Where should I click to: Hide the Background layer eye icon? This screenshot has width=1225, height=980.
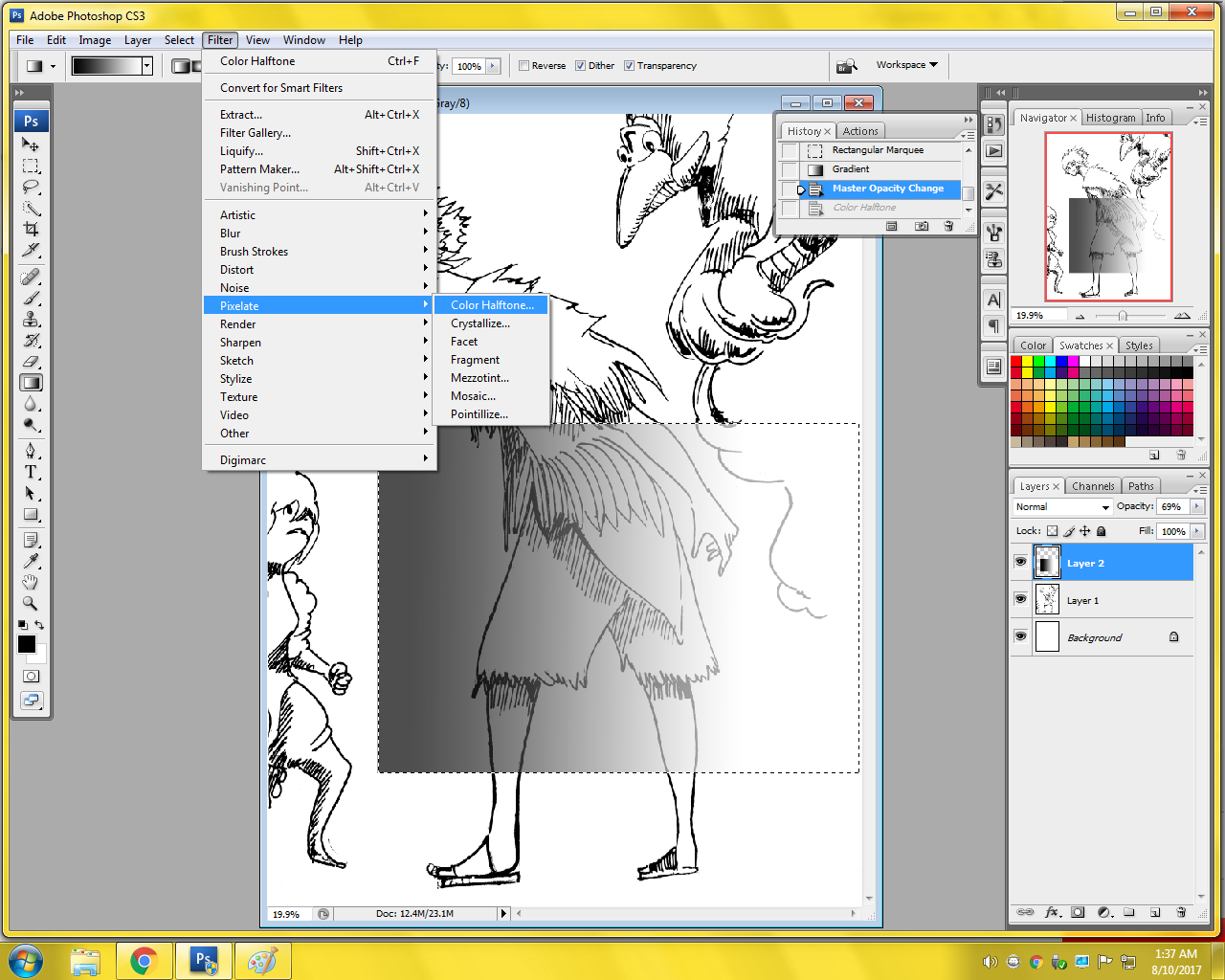1020,637
